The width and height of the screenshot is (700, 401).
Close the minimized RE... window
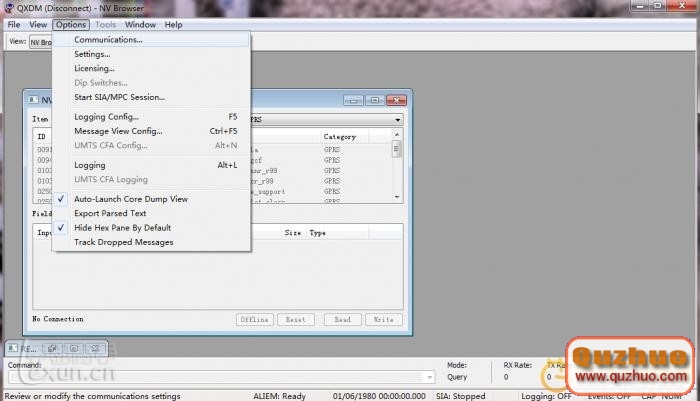95,348
